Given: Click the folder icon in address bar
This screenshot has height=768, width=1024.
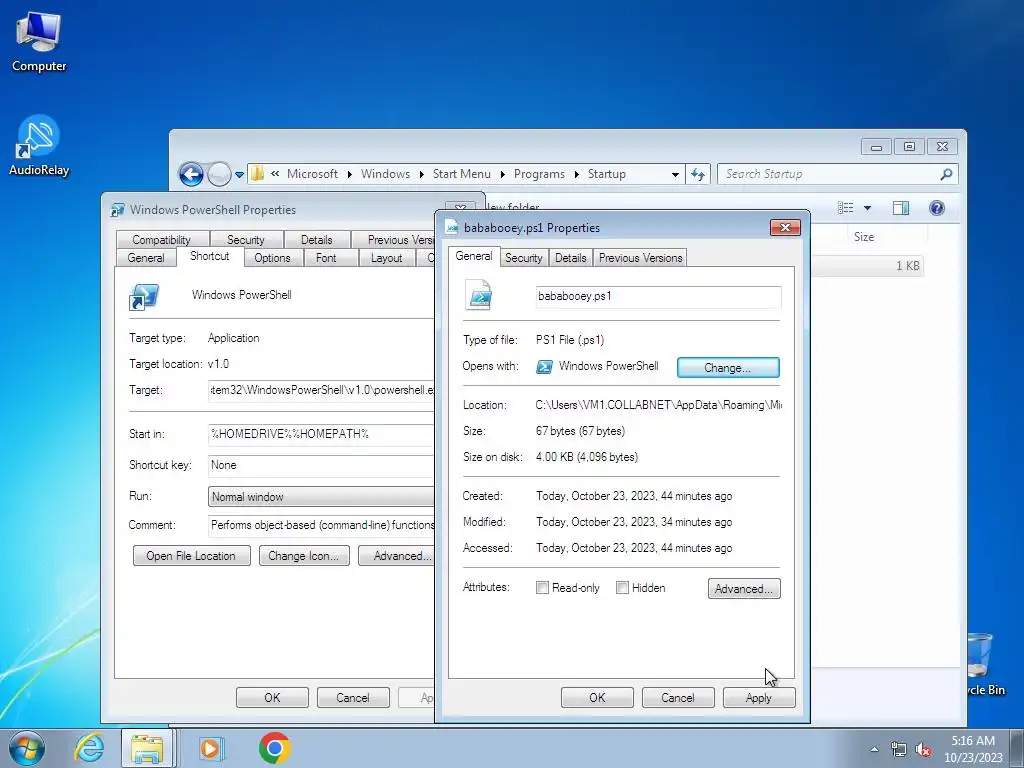Looking at the screenshot, I should [x=258, y=174].
